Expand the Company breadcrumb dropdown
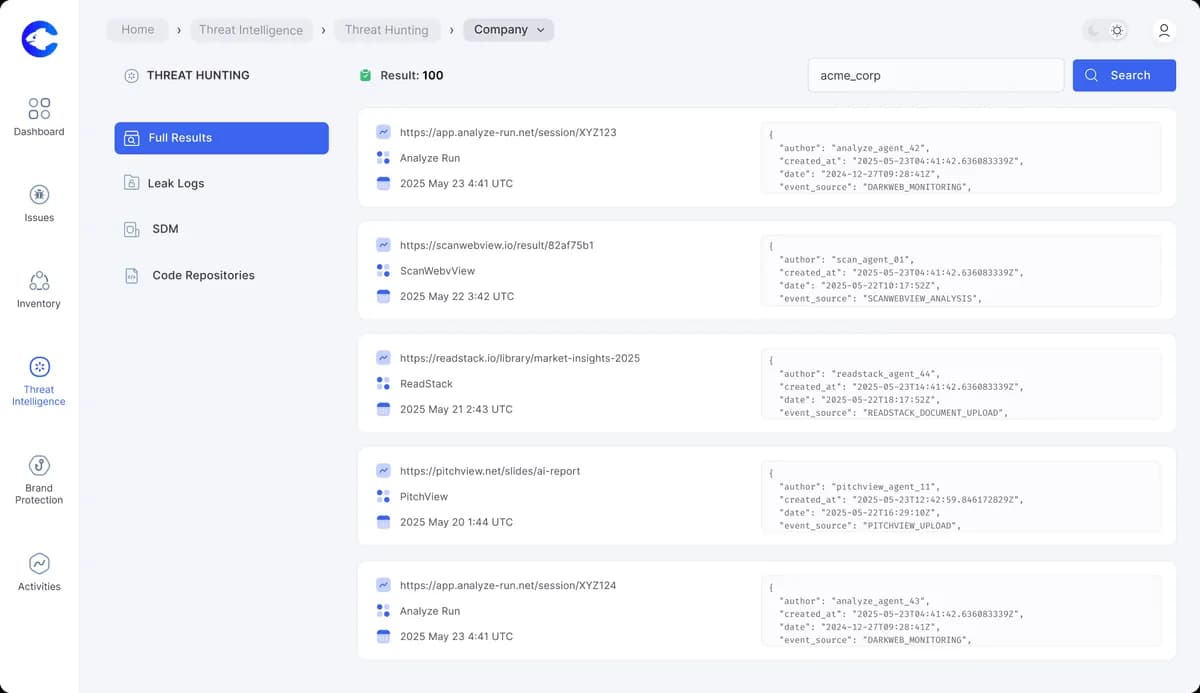Screen dimensions: 1200x693 tap(509, 30)
